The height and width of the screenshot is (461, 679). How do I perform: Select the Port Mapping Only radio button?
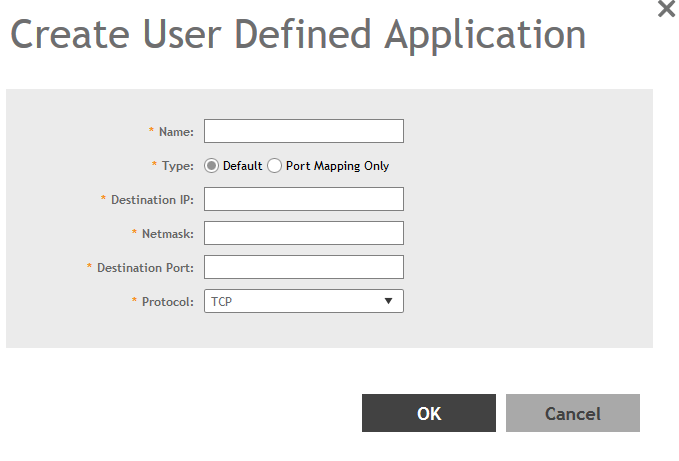(x=275, y=166)
